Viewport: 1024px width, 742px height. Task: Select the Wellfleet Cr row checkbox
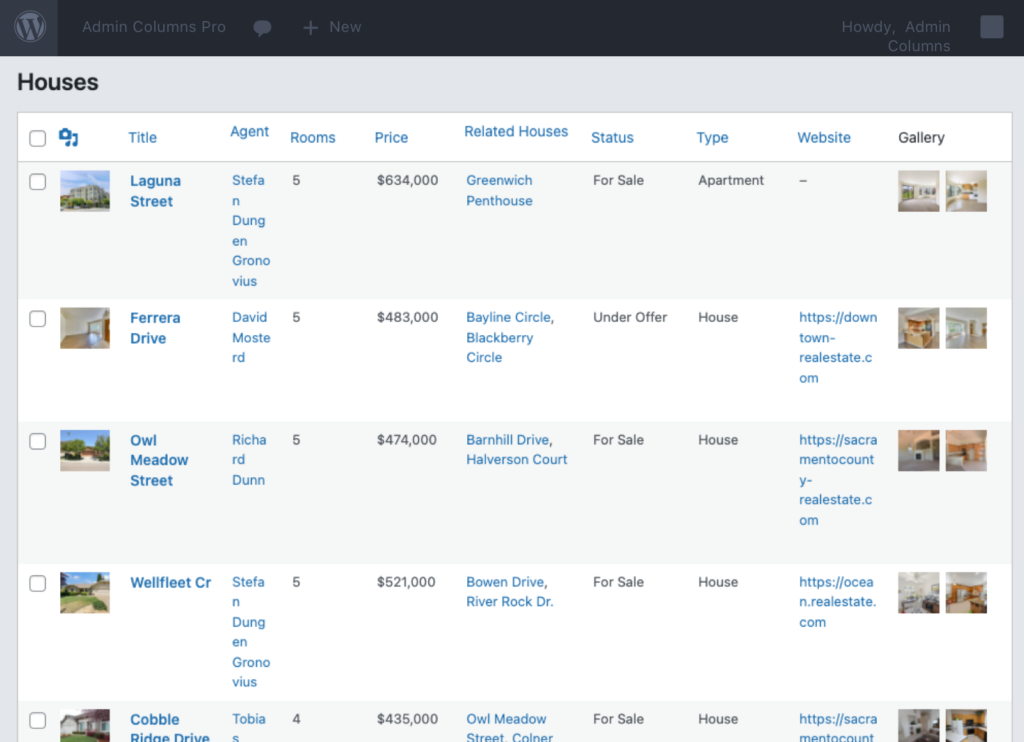38,583
